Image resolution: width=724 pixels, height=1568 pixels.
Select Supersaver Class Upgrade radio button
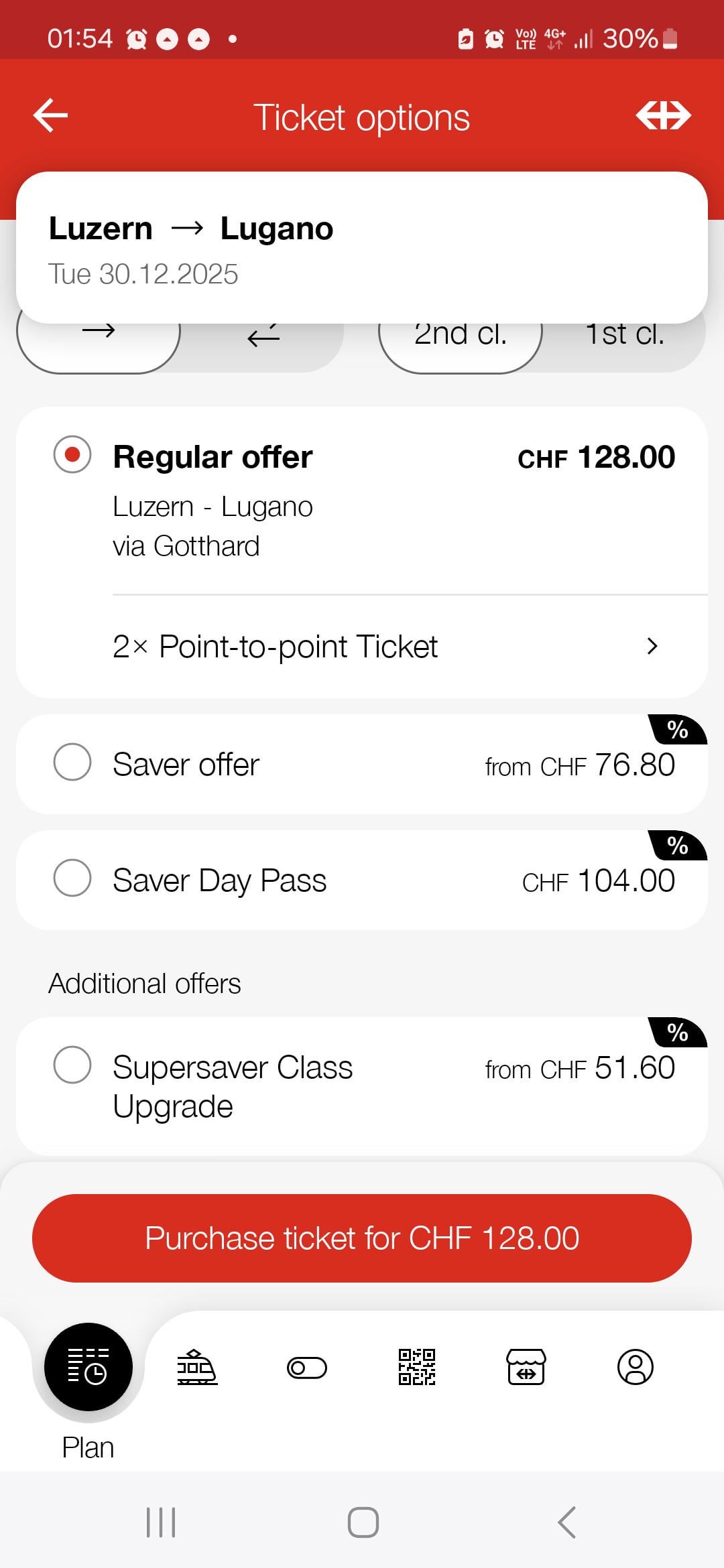(72, 1065)
